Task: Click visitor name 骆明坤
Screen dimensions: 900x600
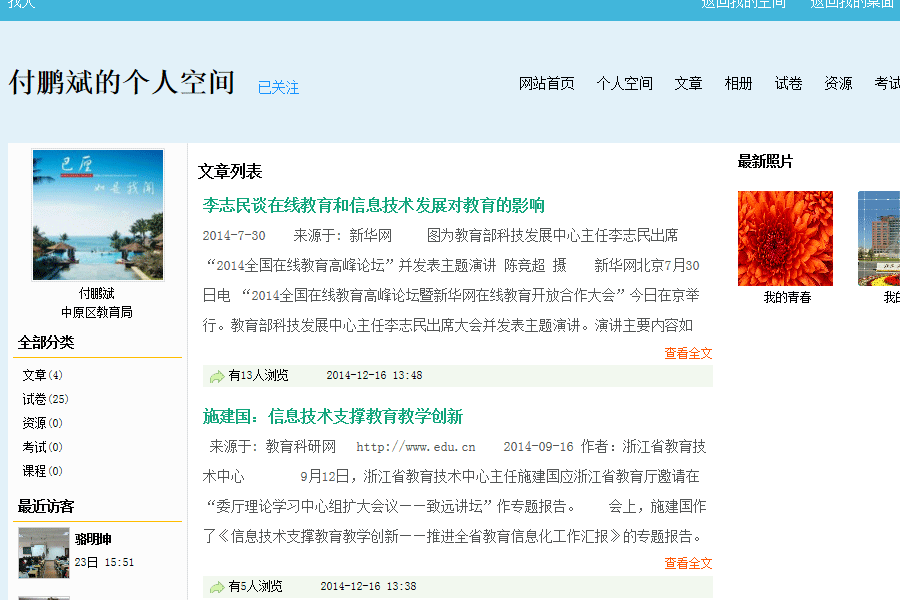Action: [x=93, y=539]
